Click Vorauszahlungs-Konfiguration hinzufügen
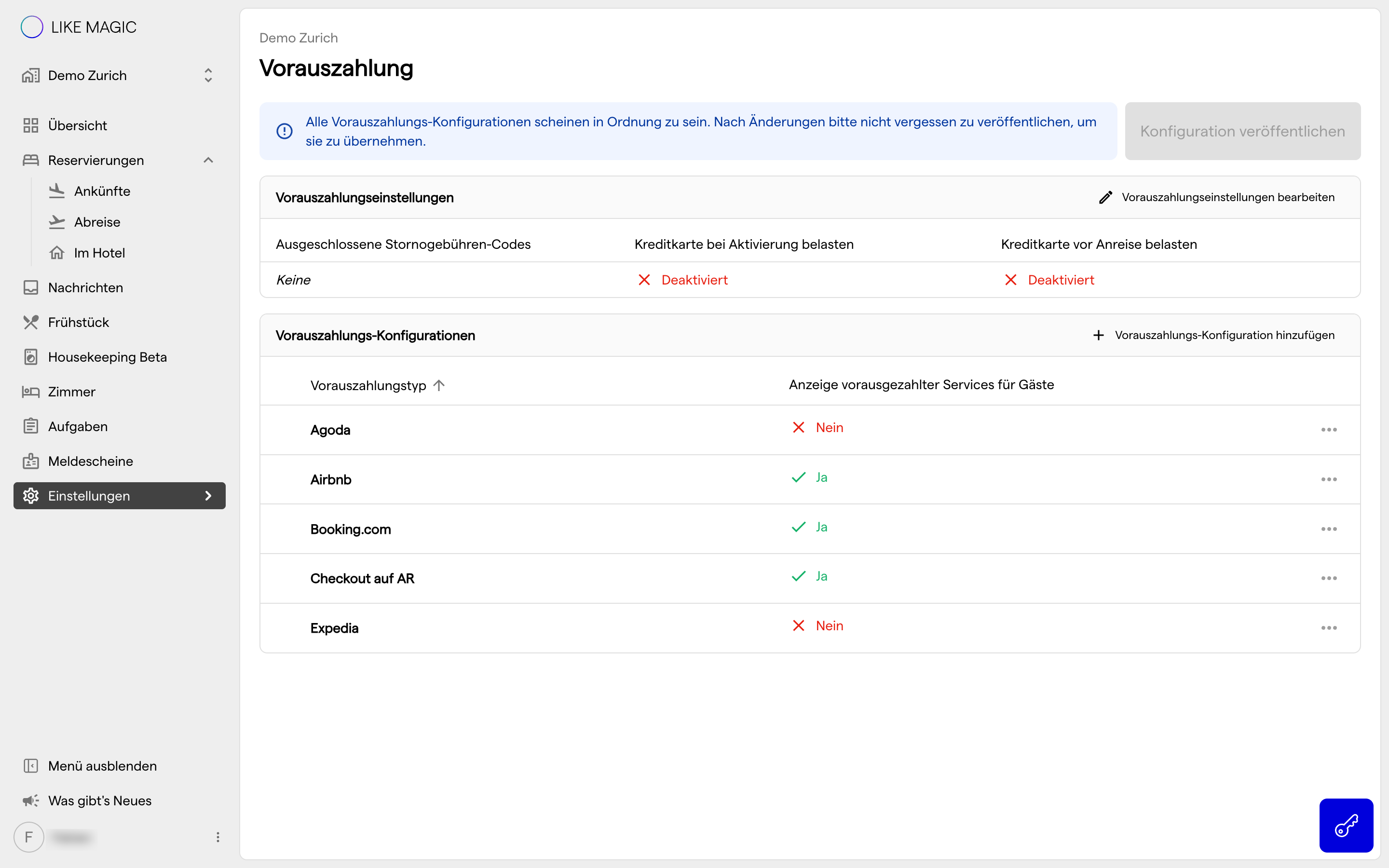This screenshot has height=868, width=1389. tap(1213, 335)
